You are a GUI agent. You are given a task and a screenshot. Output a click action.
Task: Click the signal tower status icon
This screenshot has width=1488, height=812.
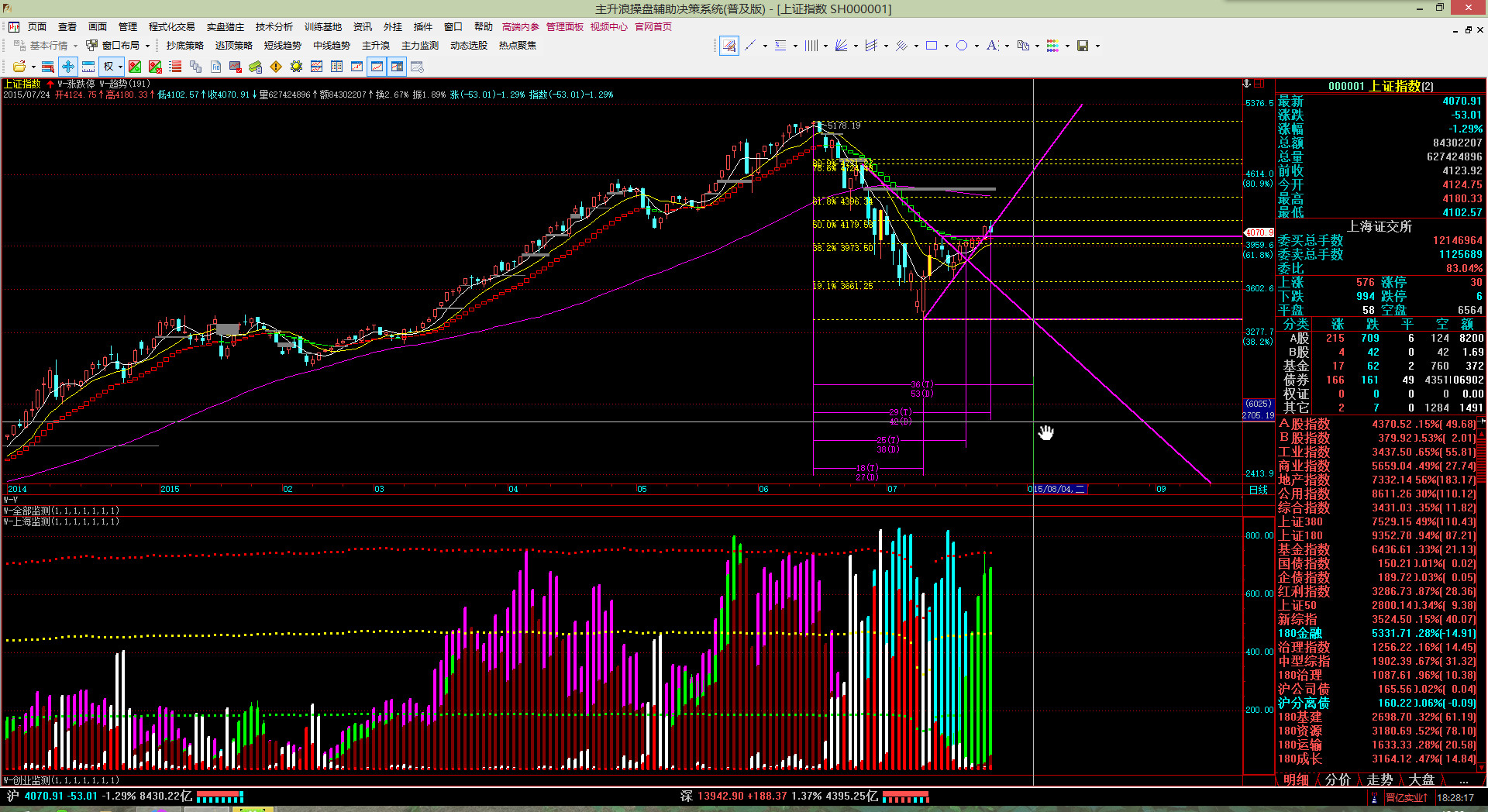[1375, 797]
